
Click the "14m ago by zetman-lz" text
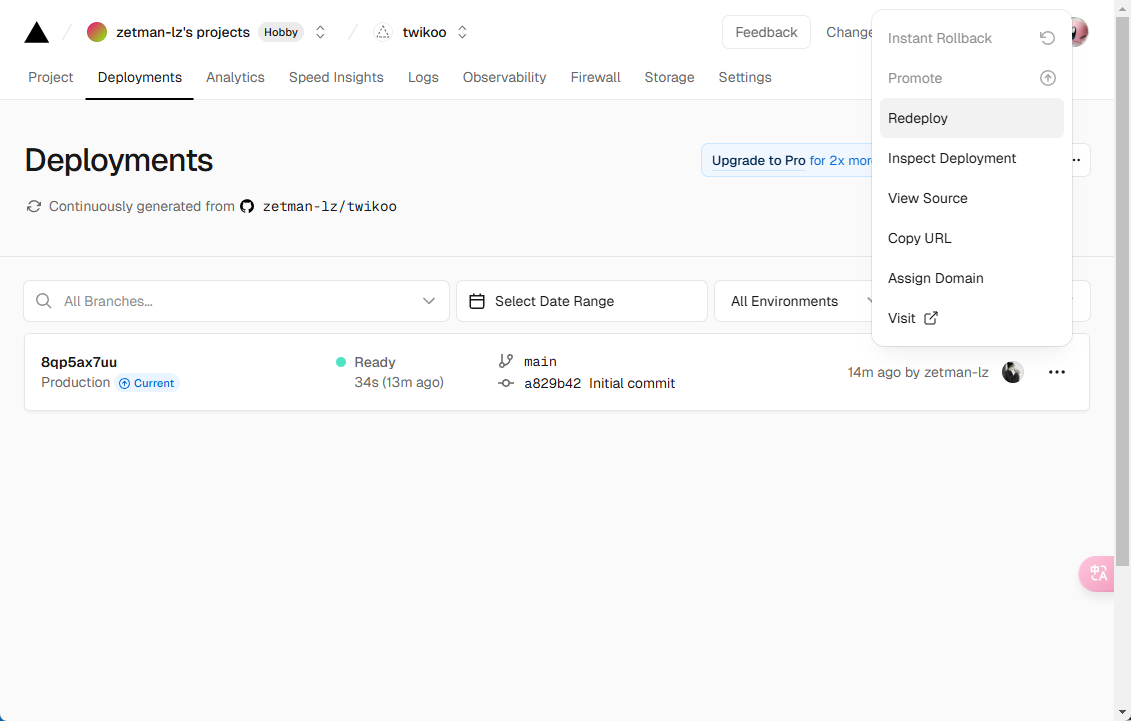point(918,372)
